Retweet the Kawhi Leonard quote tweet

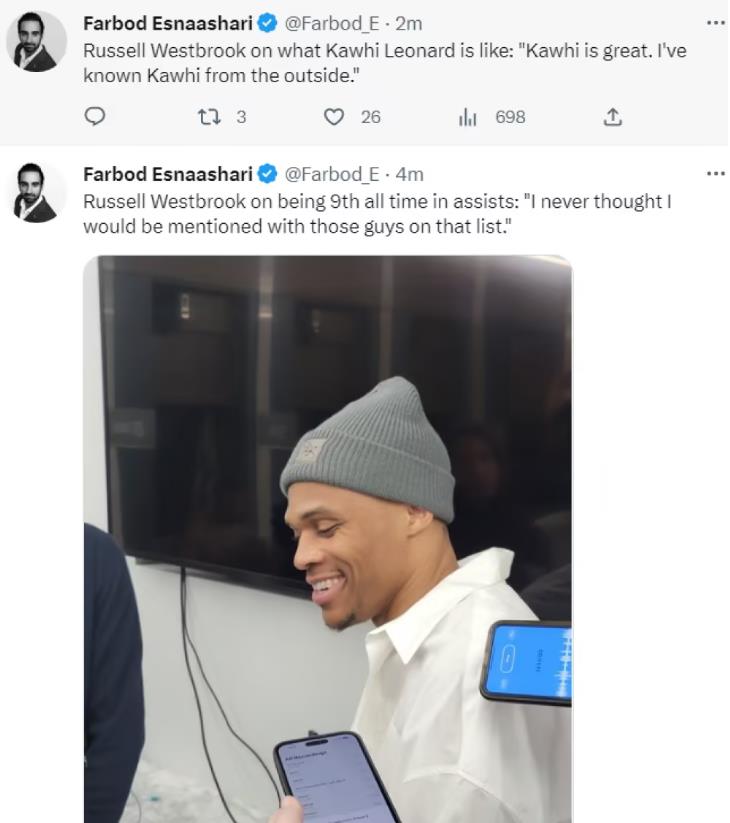coord(211,117)
